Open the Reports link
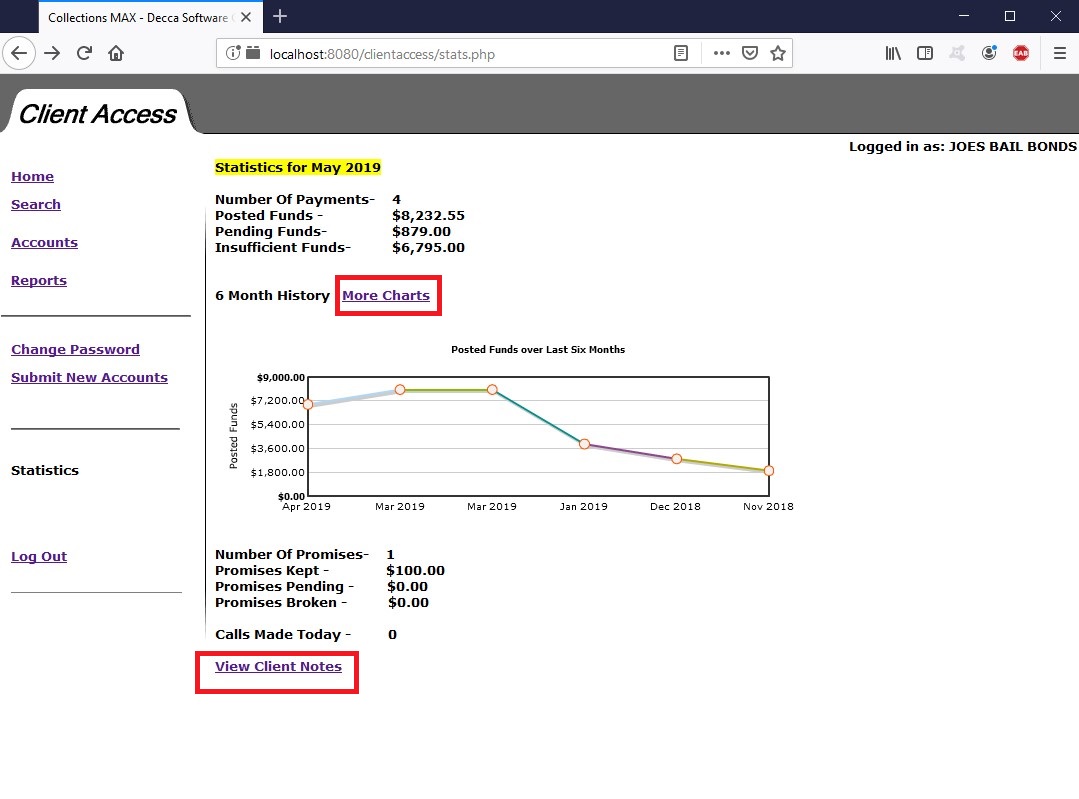 [x=39, y=280]
